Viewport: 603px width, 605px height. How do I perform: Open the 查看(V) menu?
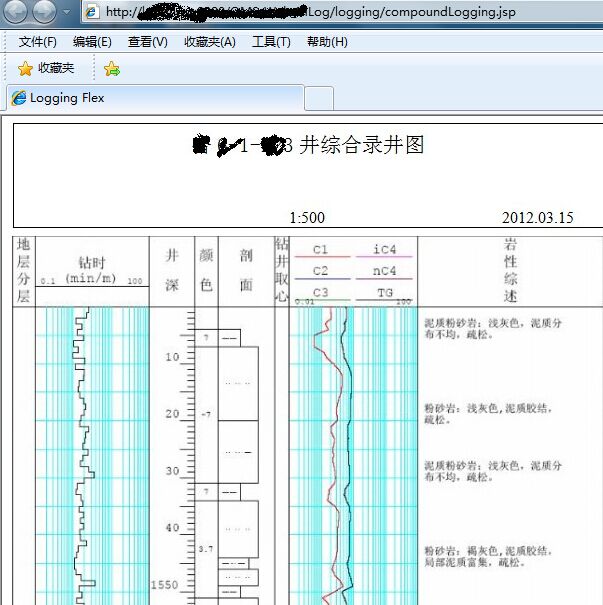pos(148,42)
